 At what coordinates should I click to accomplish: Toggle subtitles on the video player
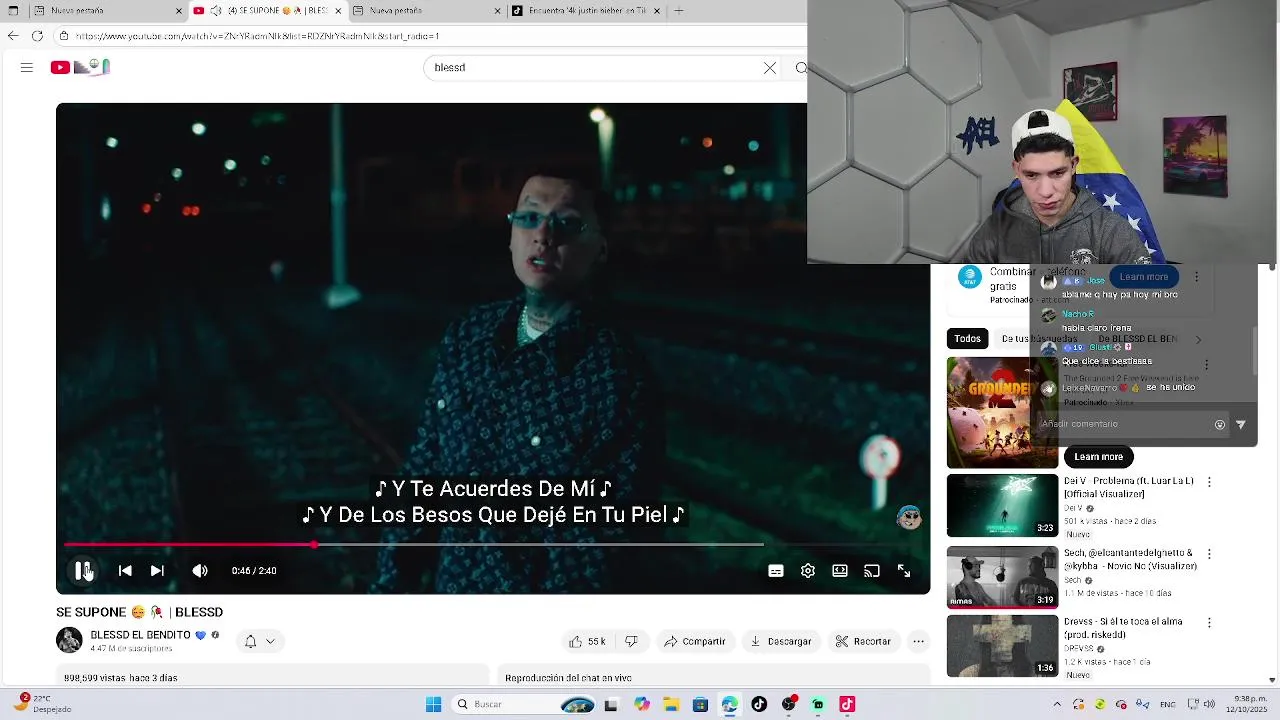(x=775, y=571)
